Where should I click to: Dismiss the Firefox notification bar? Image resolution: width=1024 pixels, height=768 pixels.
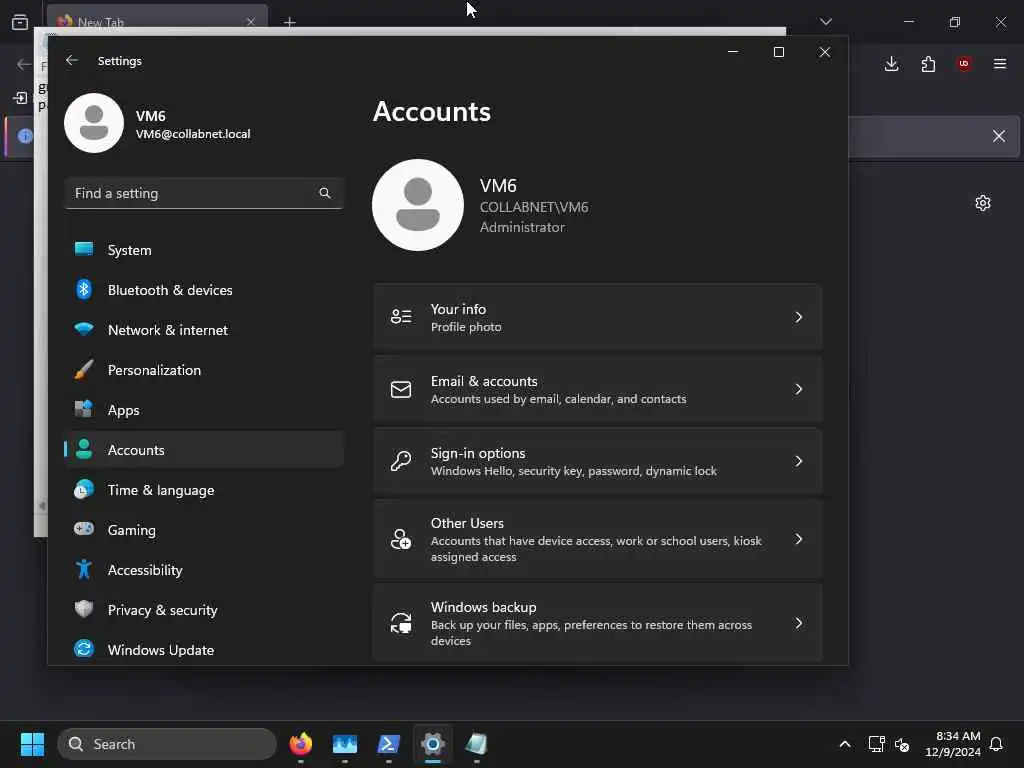click(x=999, y=136)
